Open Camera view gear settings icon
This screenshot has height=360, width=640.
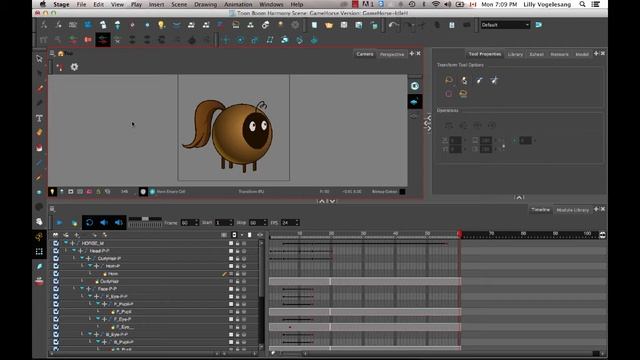pyautogui.click(x=74, y=67)
